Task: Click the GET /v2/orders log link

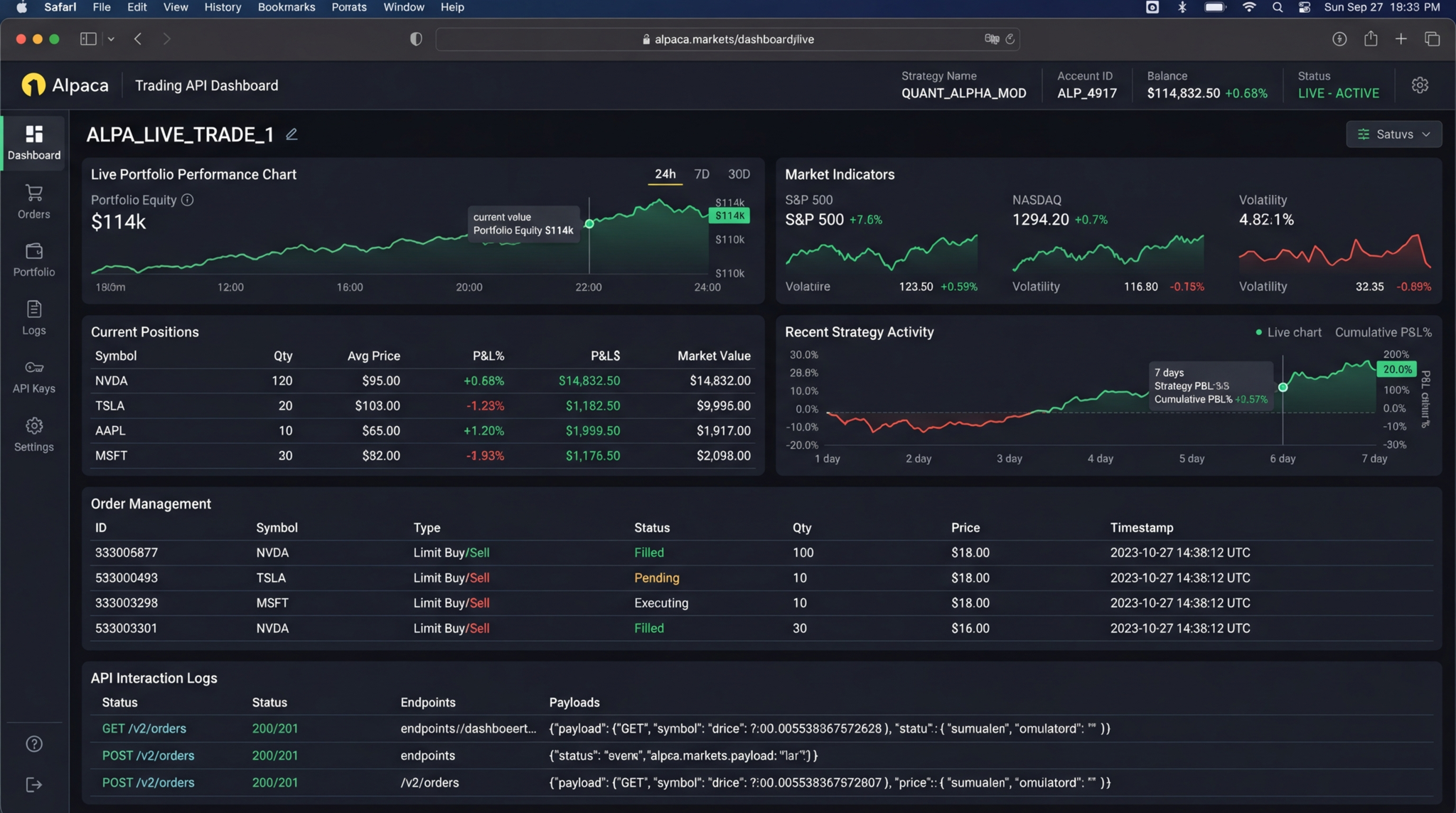Action: (x=144, y=728)
